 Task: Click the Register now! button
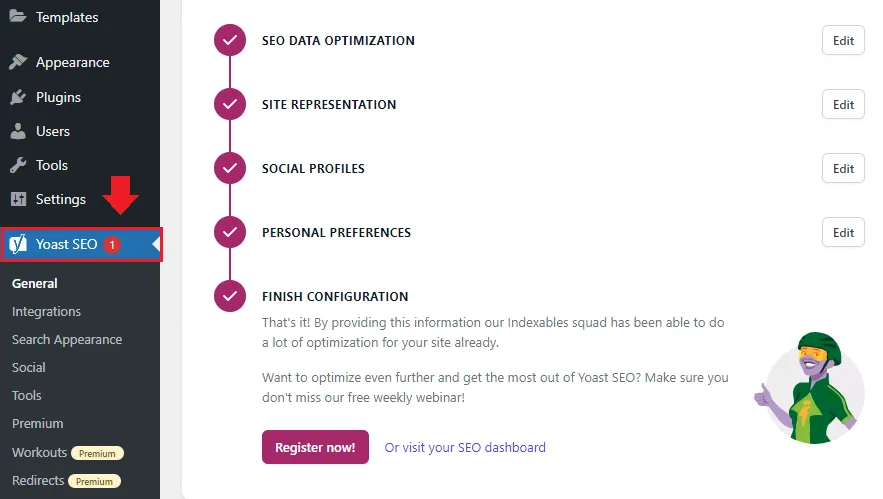click(315, 447)
